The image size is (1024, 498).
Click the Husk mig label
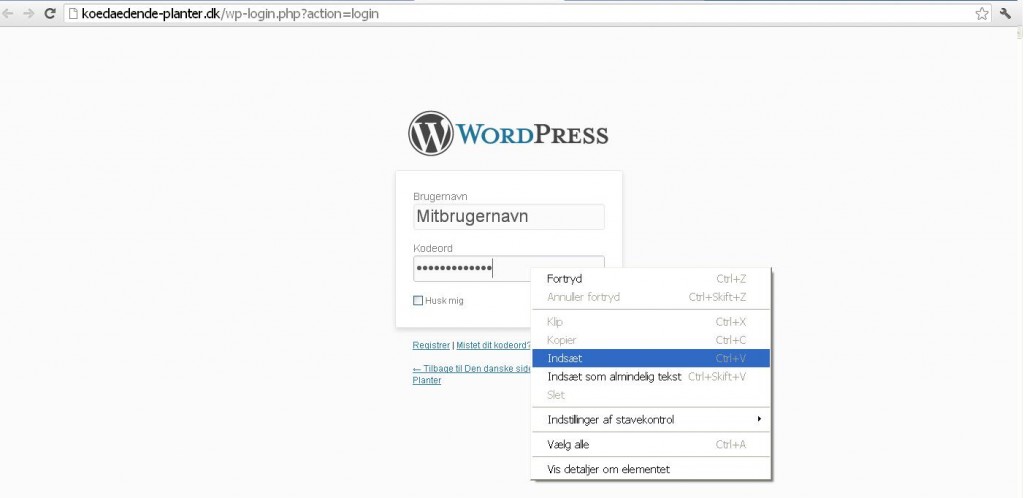tap(444, 301)
